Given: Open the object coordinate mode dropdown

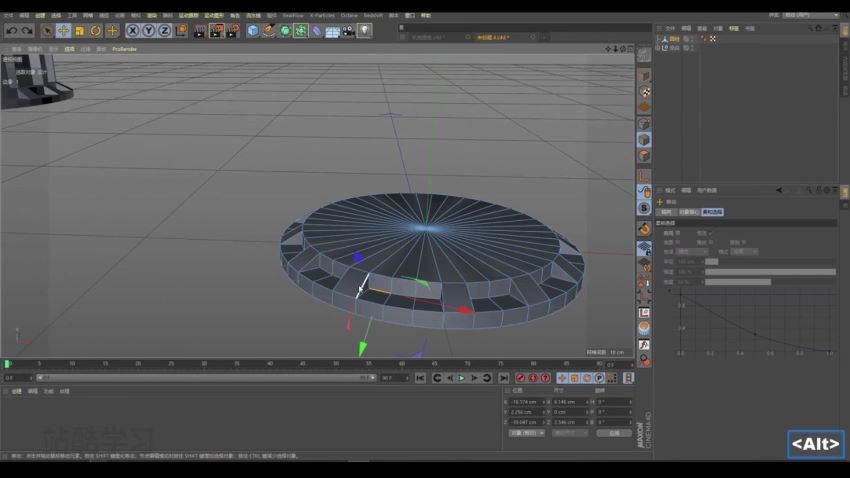Looking at the screenshot, I should 527,433.
